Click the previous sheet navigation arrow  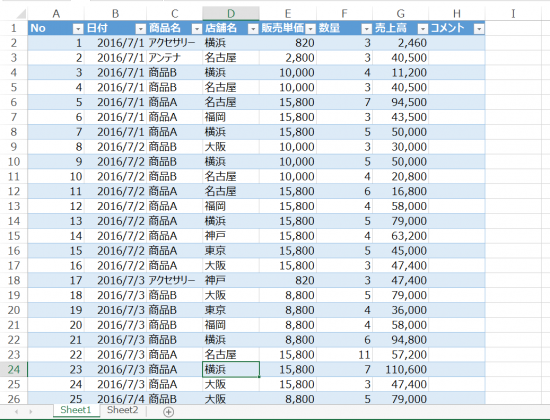16,412
